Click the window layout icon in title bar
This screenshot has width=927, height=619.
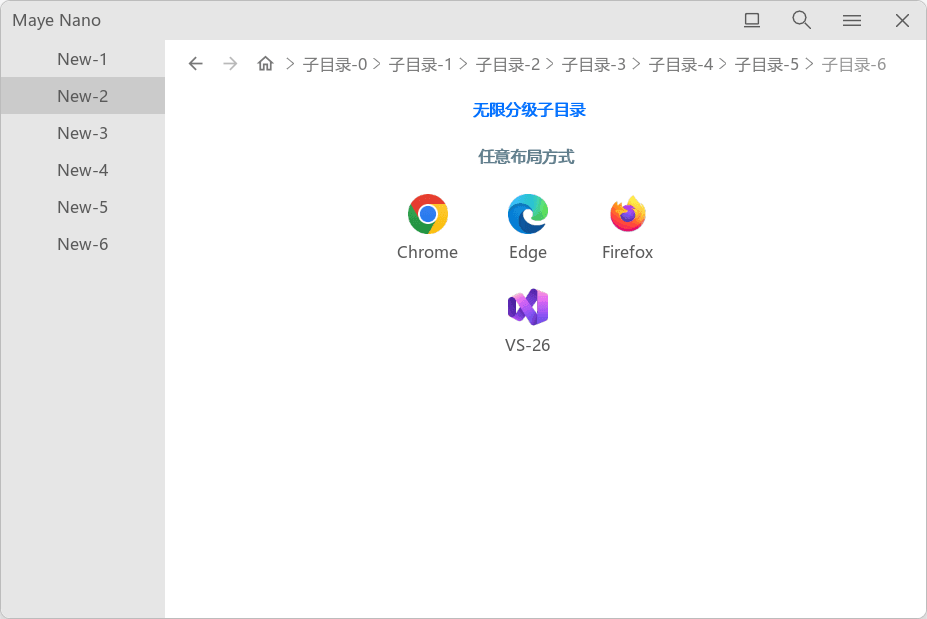[x=752, y=20]
